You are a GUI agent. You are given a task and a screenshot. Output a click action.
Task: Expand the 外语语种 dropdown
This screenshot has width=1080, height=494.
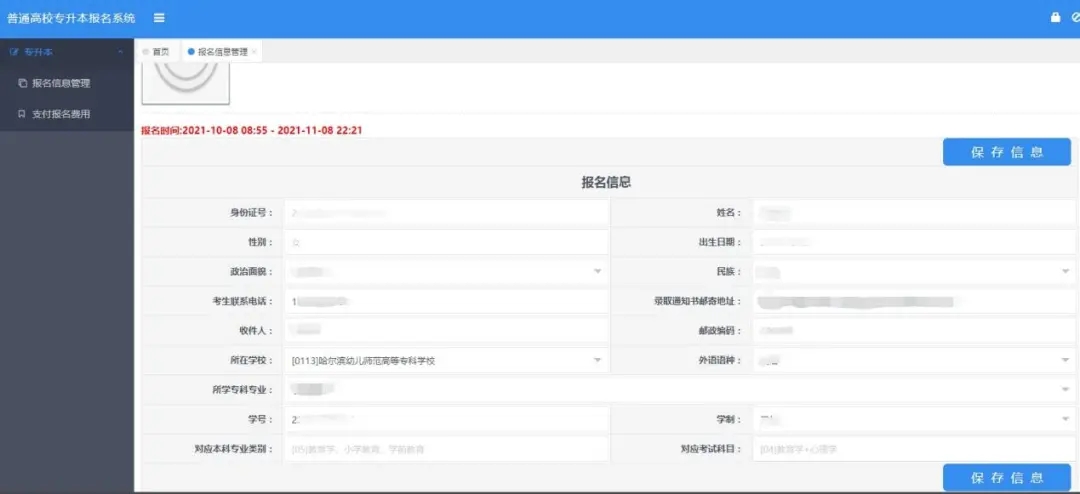pos(1066,360)
